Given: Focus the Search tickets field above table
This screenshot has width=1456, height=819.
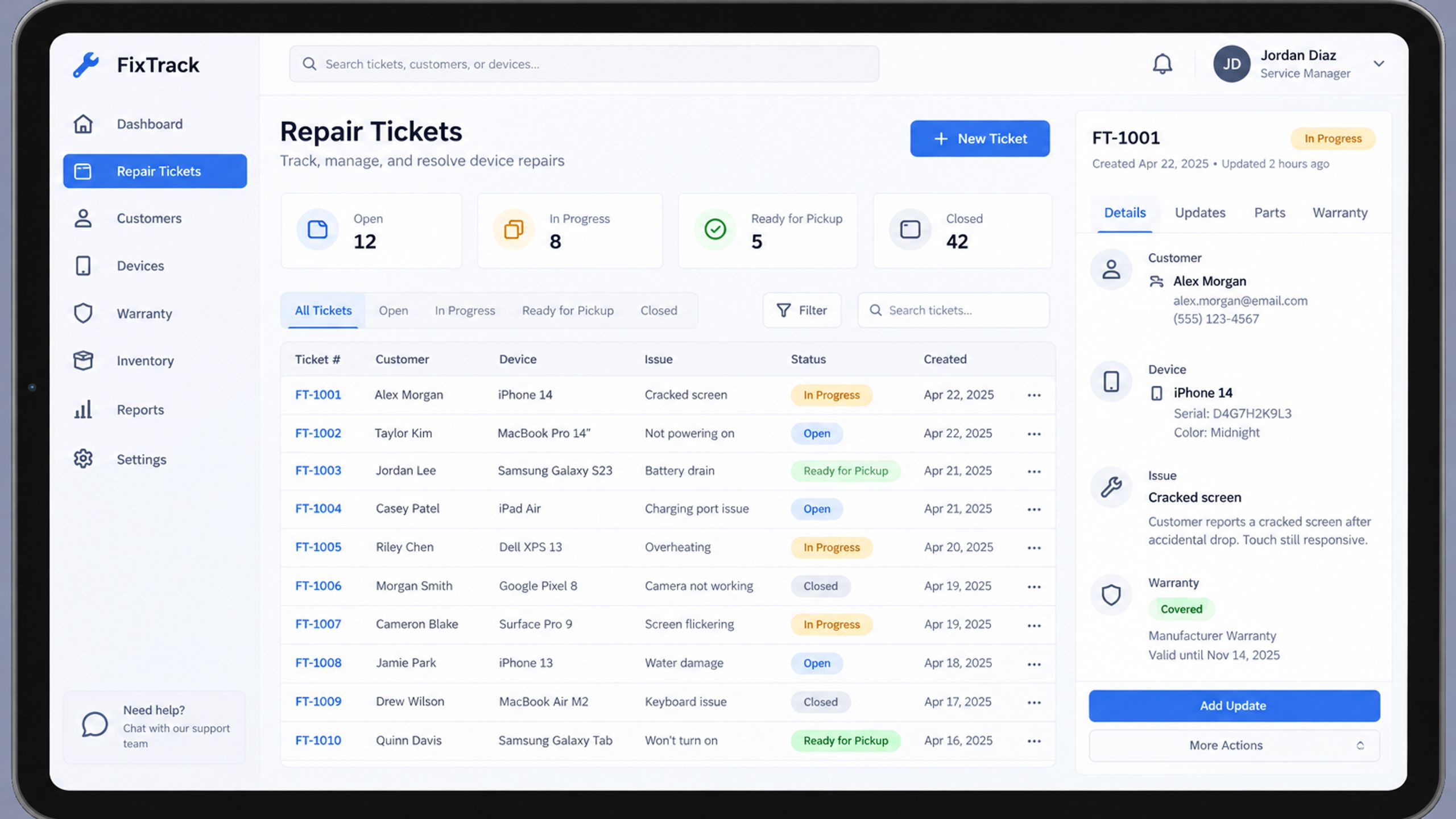Looking at the screenshot, I should tap(953, 311).
